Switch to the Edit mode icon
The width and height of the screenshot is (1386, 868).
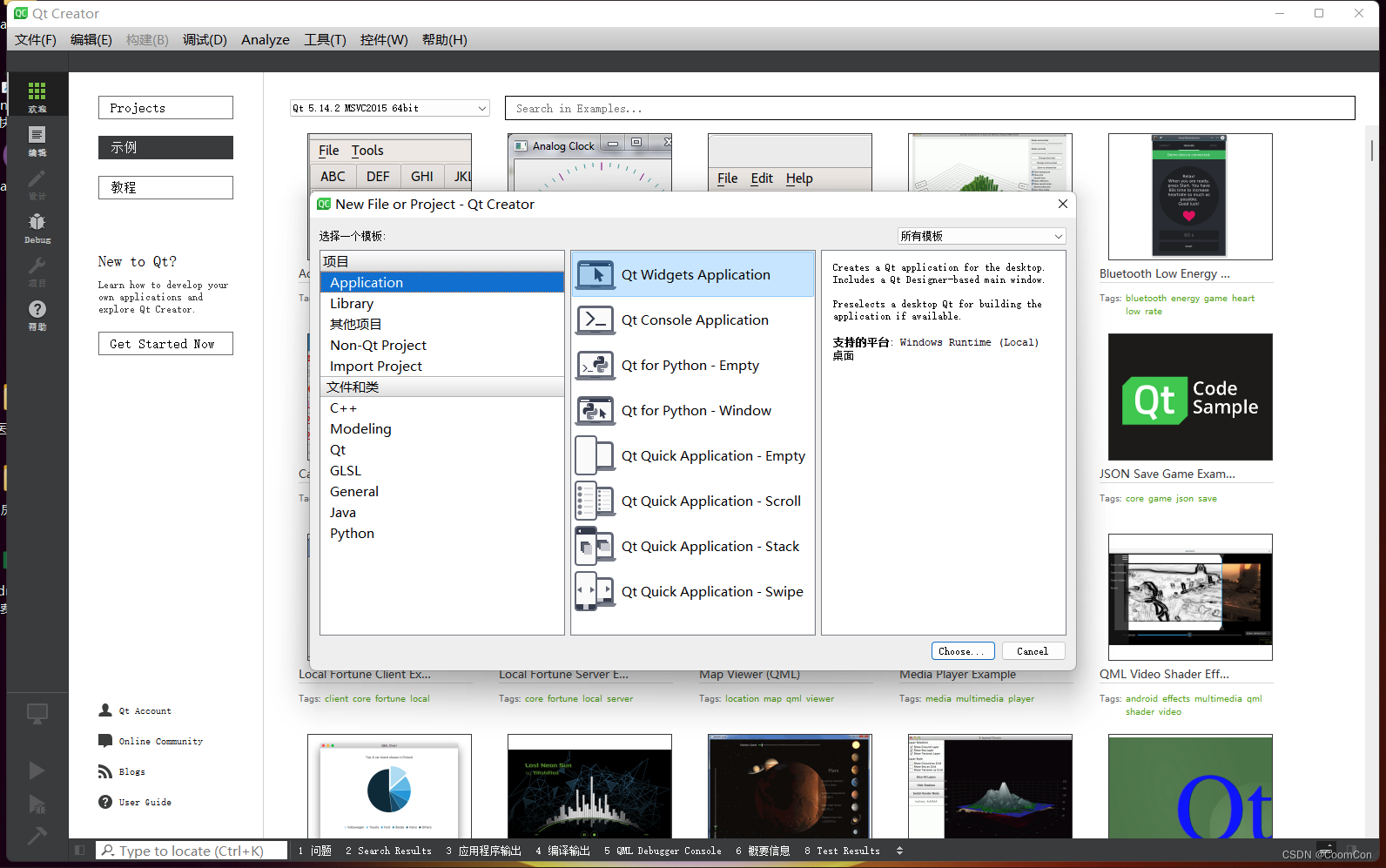pos(37,135)
